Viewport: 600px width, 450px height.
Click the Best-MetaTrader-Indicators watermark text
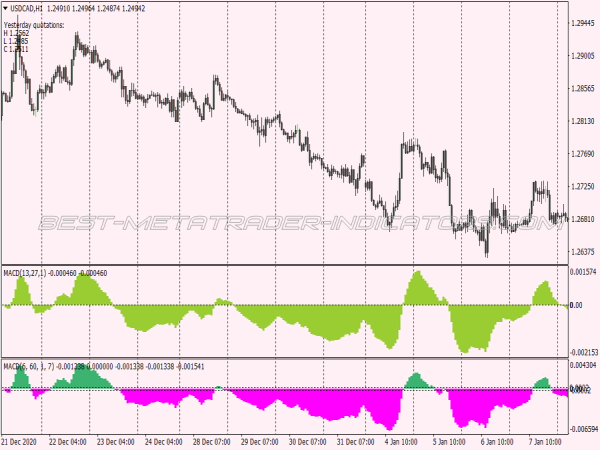tap(300, 222)
